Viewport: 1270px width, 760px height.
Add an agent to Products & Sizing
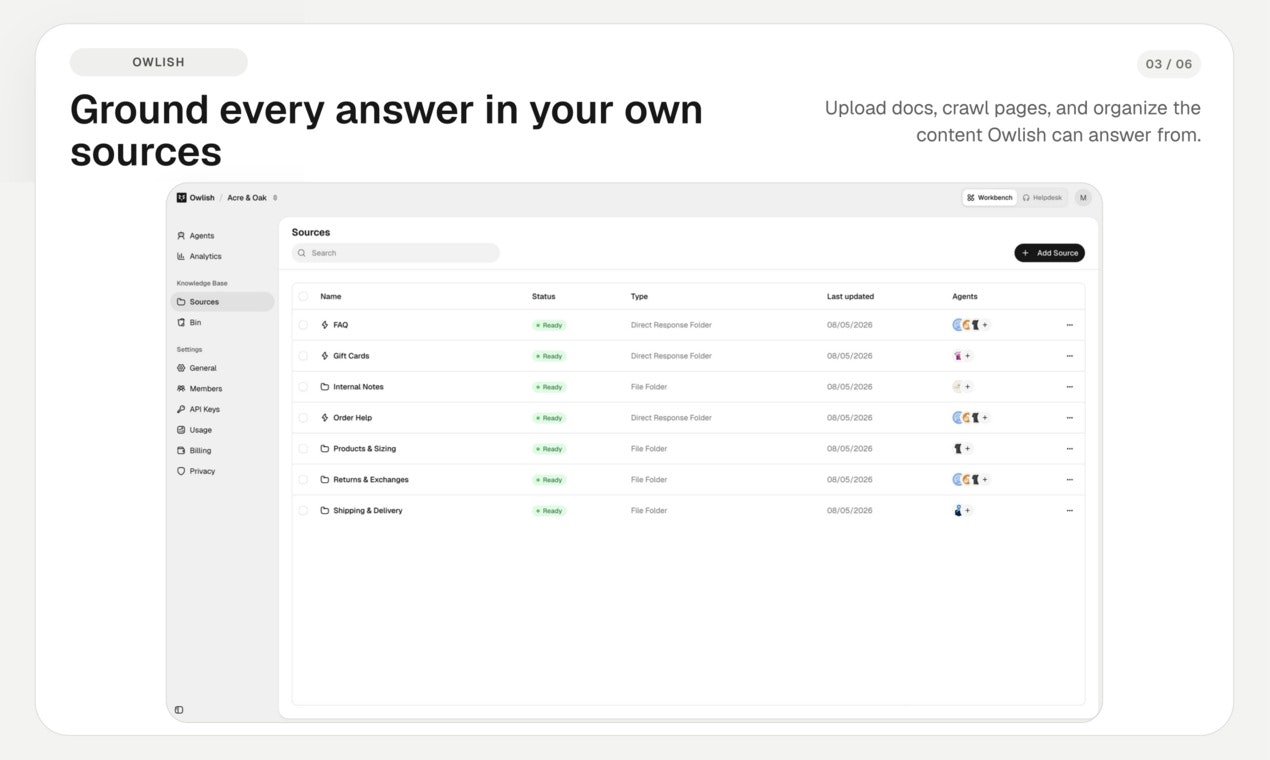click(967, 449)
